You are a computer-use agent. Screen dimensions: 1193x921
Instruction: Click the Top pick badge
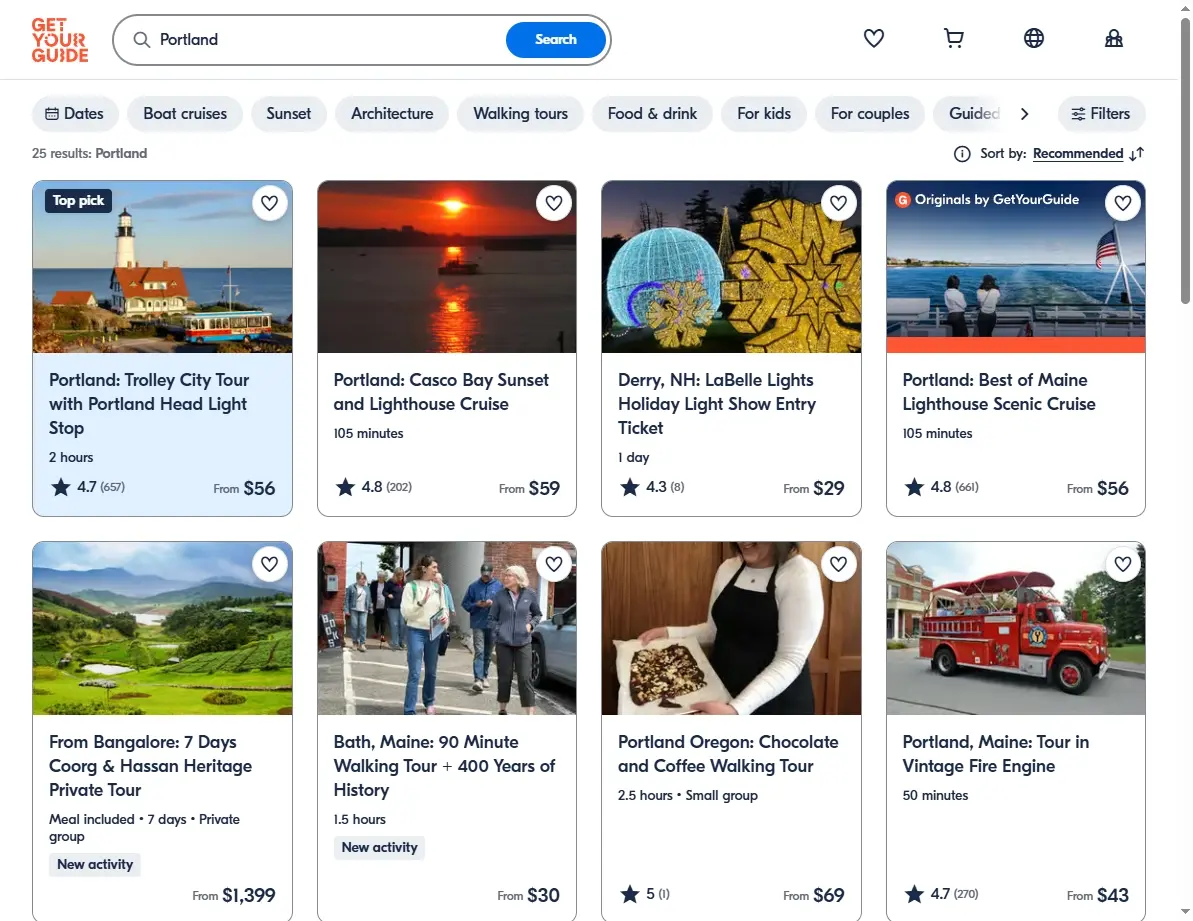point(78,201)
